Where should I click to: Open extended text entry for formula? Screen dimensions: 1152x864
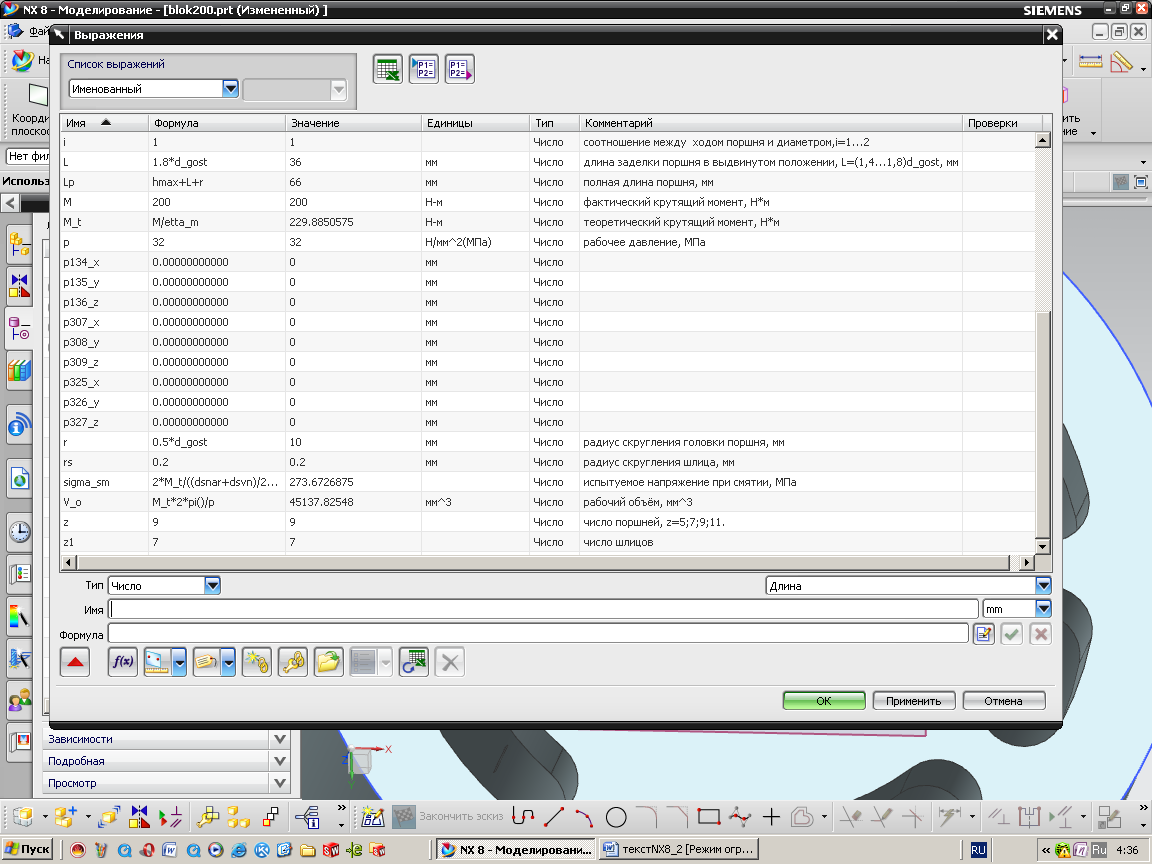(x=983, y=634)
